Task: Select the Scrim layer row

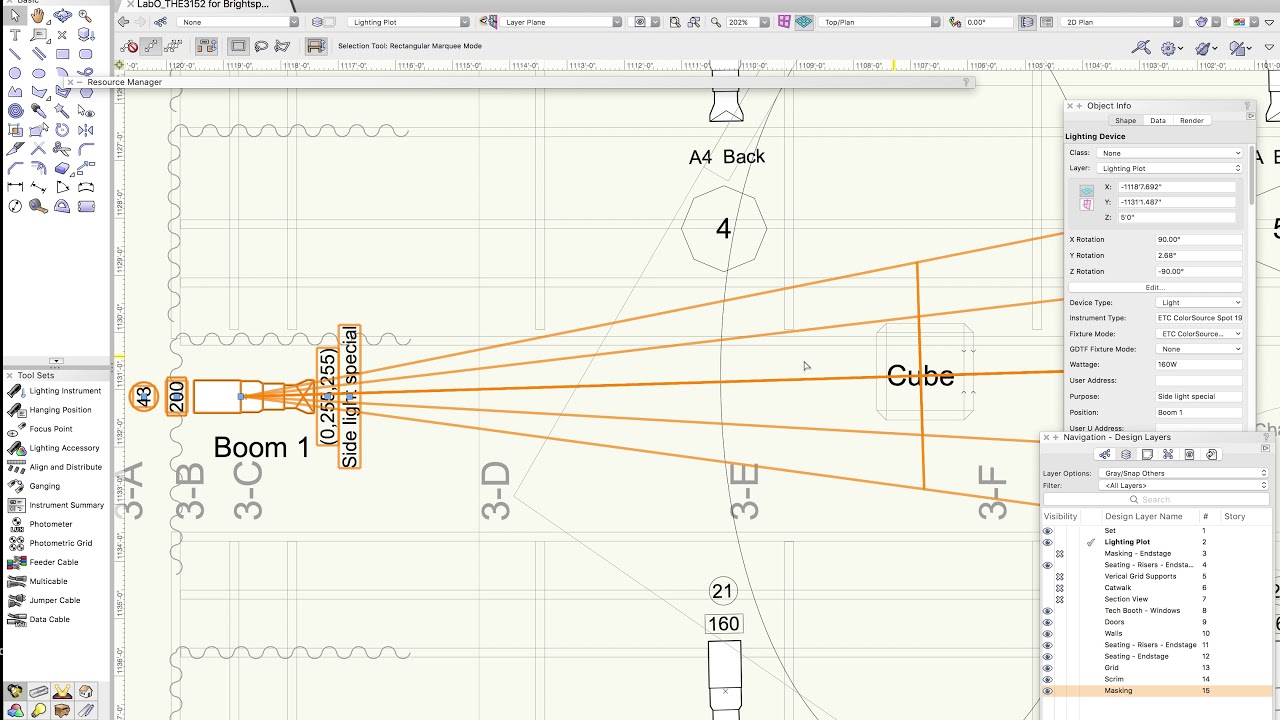Action: tap(1155, 679)
